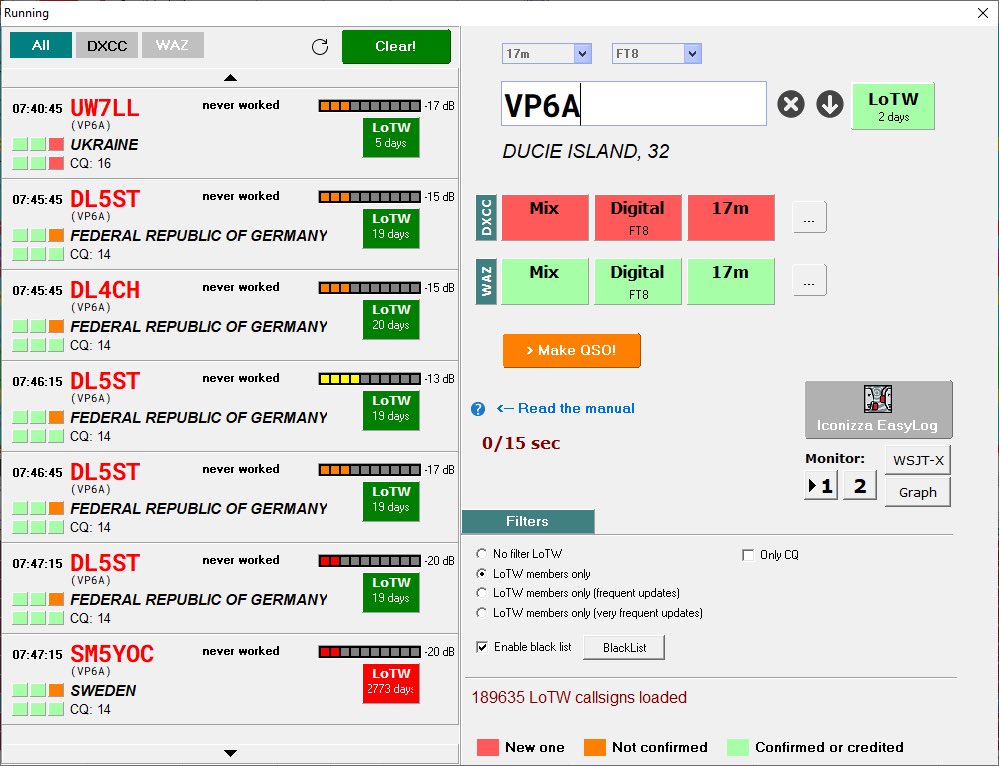Click the down-arrow icon beside callsign field
The image size is (999, 766).
click(830, 104)
